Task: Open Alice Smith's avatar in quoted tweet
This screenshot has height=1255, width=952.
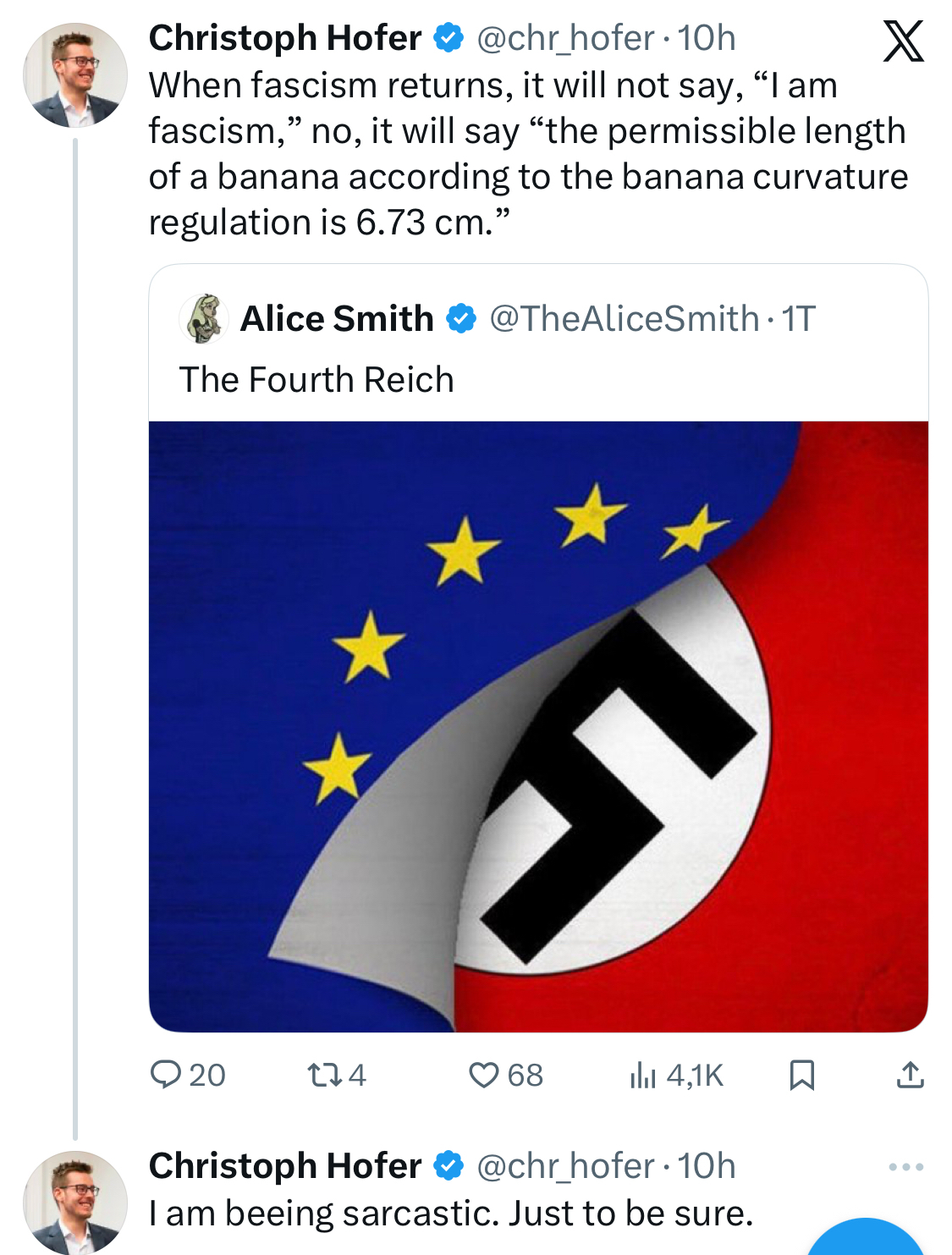Action: (x=204, y=319)
